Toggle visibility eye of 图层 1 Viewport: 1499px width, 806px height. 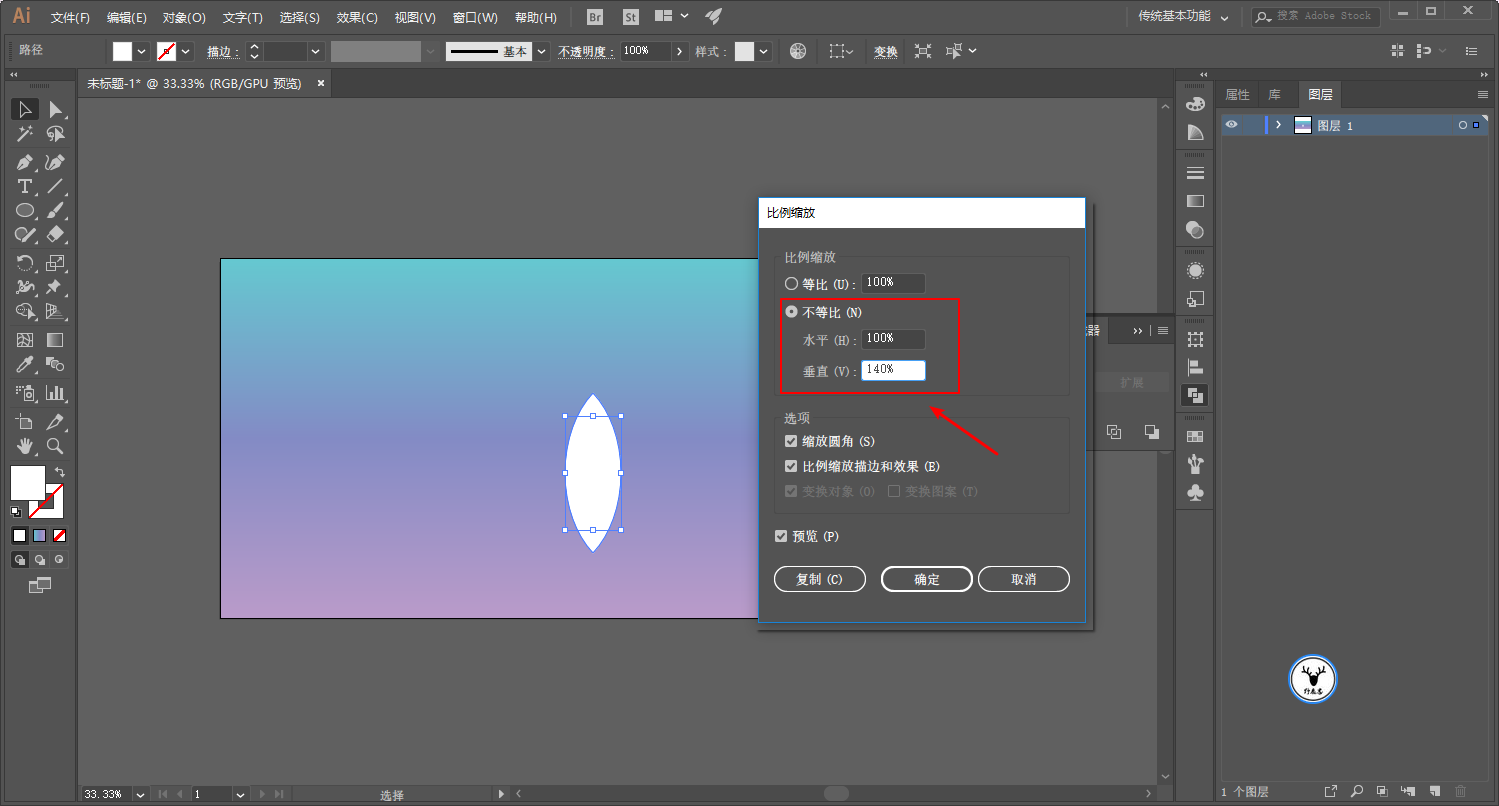tap(1232, 125)
